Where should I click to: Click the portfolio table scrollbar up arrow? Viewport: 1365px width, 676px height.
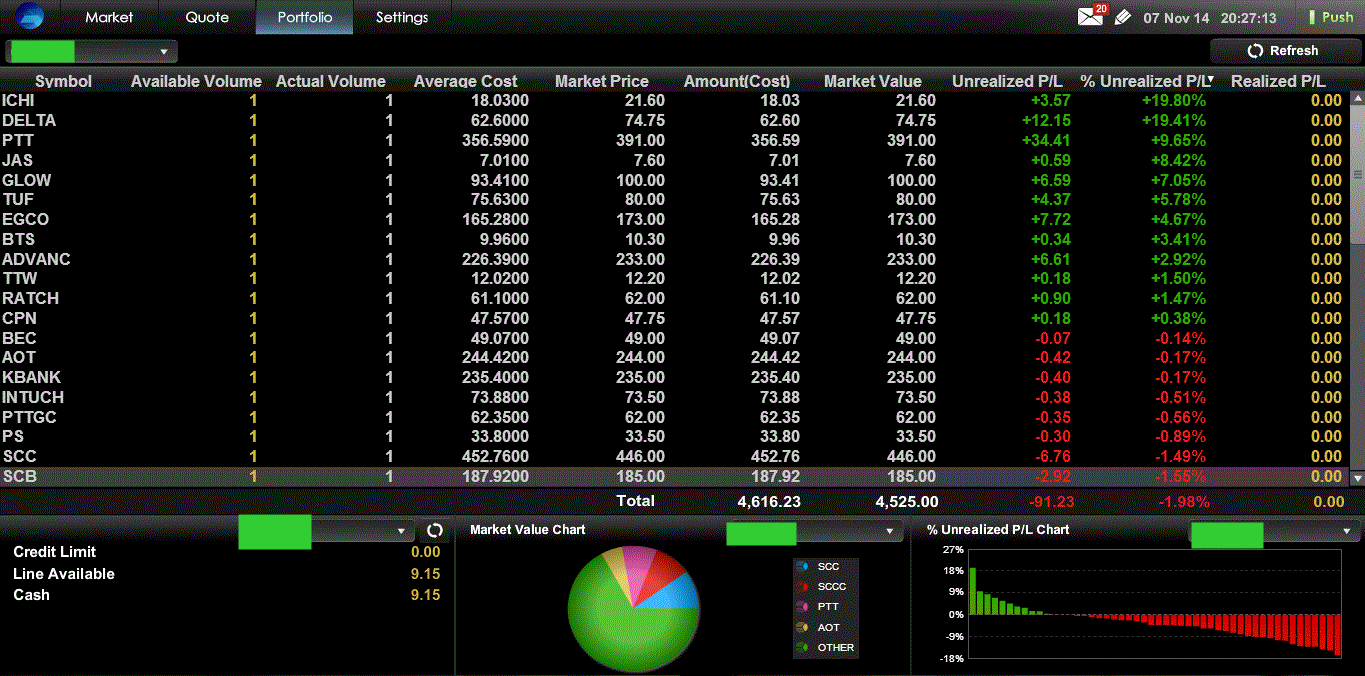coord(1357,98)
